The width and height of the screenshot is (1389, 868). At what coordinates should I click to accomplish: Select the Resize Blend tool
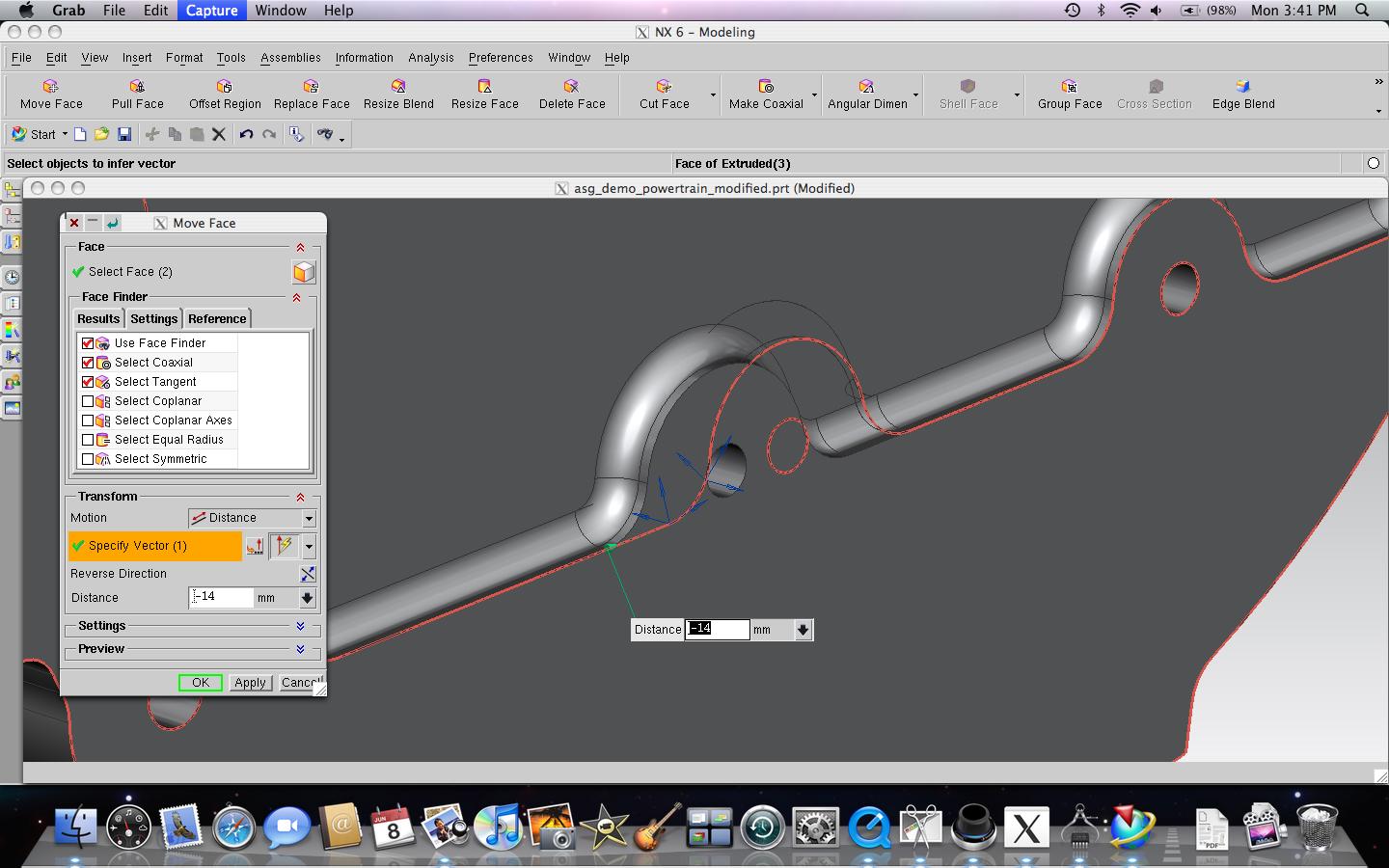click(x=398, y=95)
